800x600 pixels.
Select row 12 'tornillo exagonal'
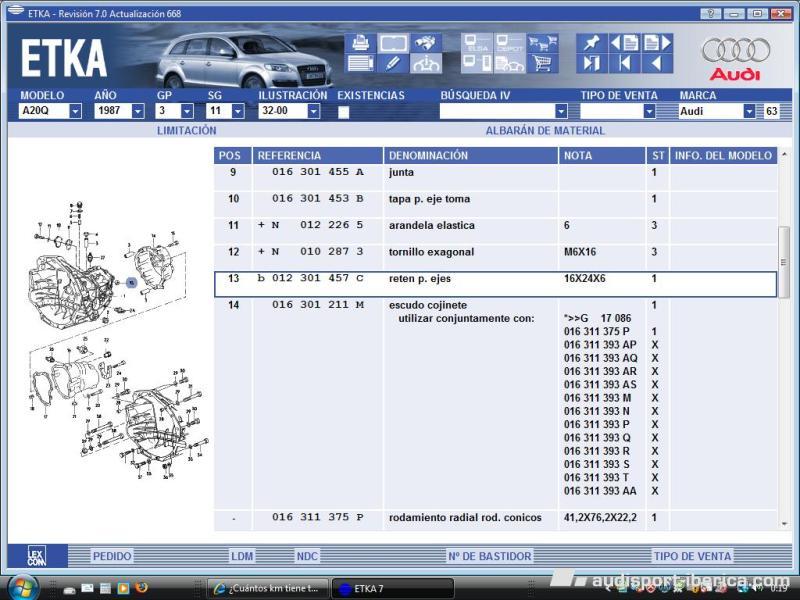[x=495, y=257]
